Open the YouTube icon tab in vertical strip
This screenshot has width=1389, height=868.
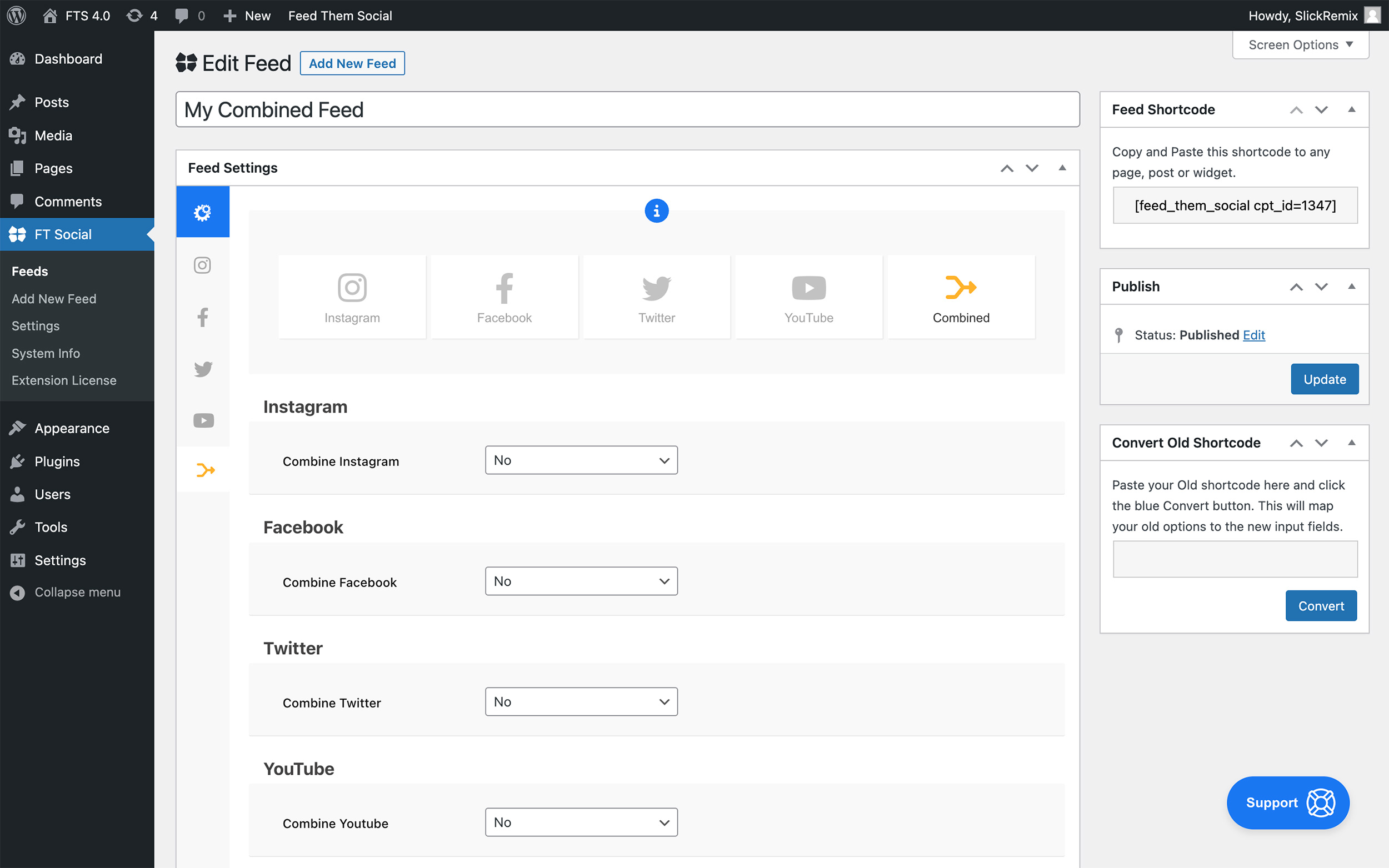203,420
